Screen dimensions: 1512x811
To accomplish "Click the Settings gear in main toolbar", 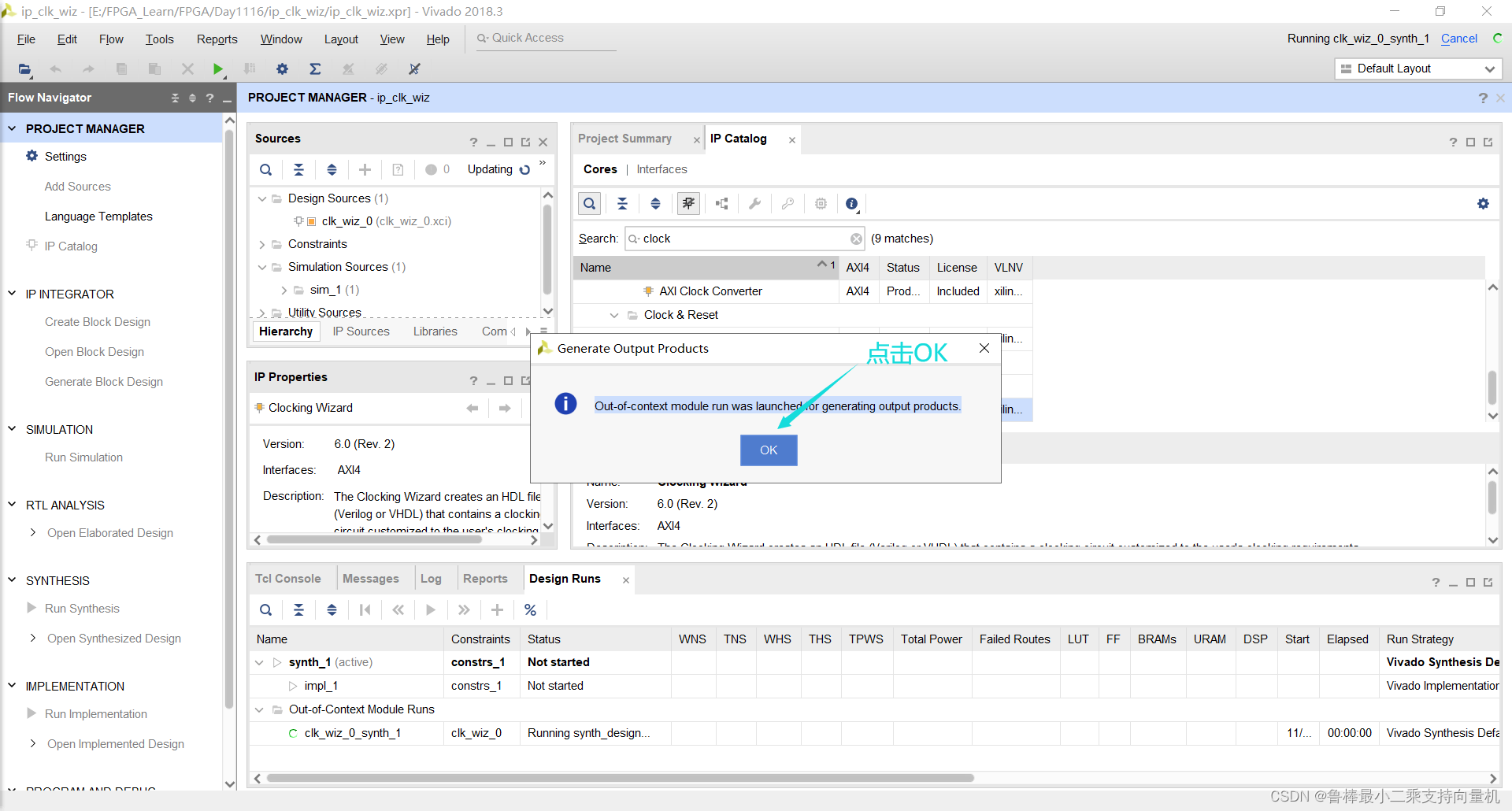I will point(282,69).
